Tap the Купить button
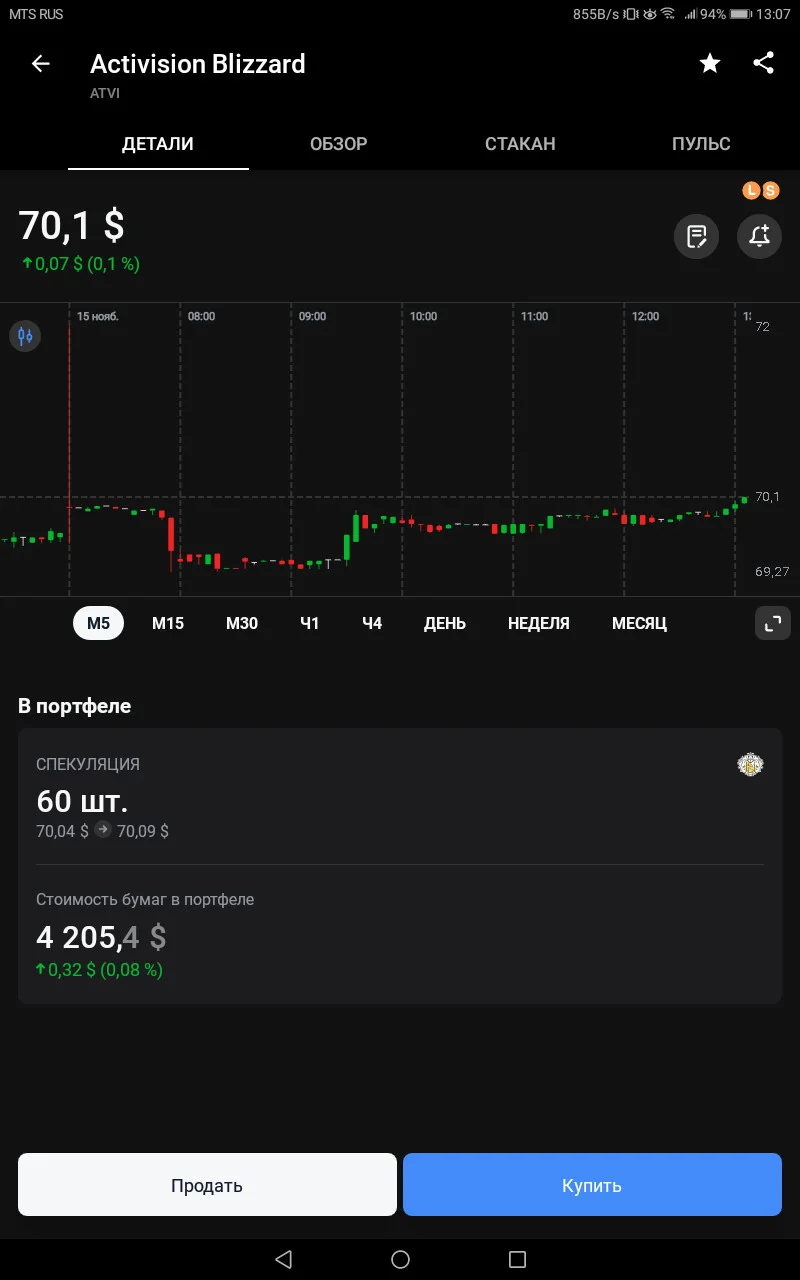800x1280 pixels. tap(592, 1185)
